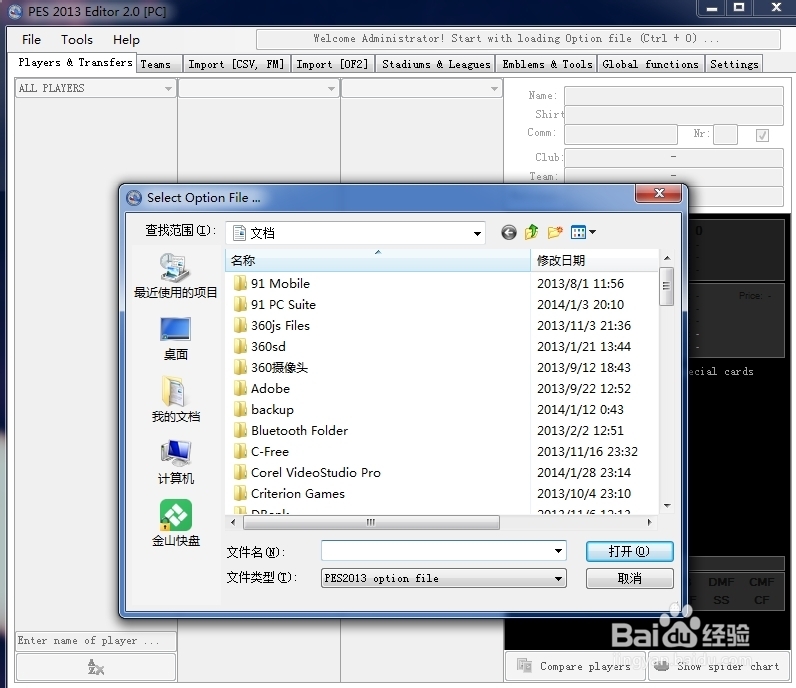Click the Name input field
The width and height of the screenshot is (796, 688).
point(674,95)
